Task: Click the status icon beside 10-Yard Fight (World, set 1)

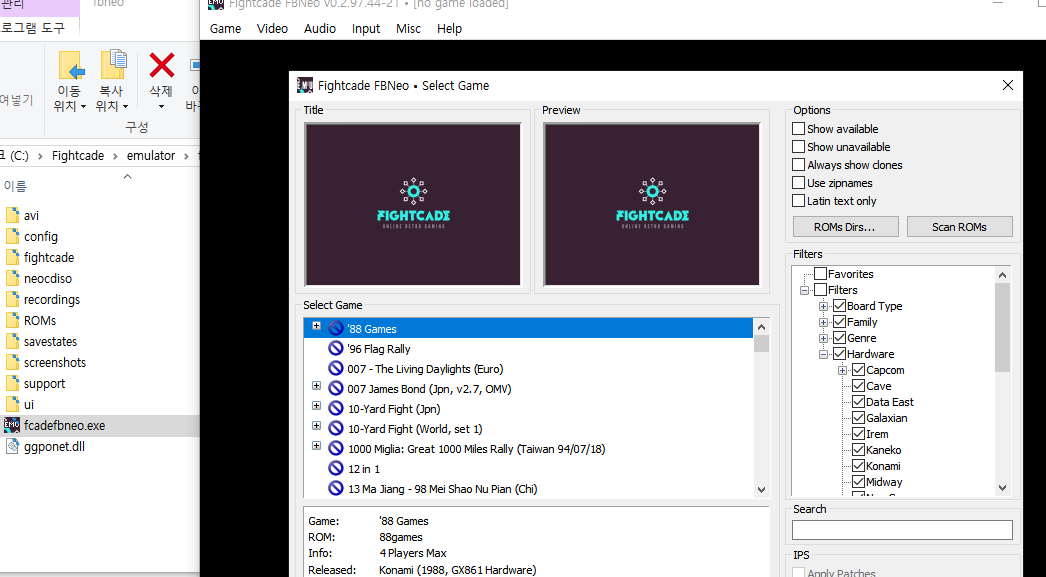Action: 336,428
